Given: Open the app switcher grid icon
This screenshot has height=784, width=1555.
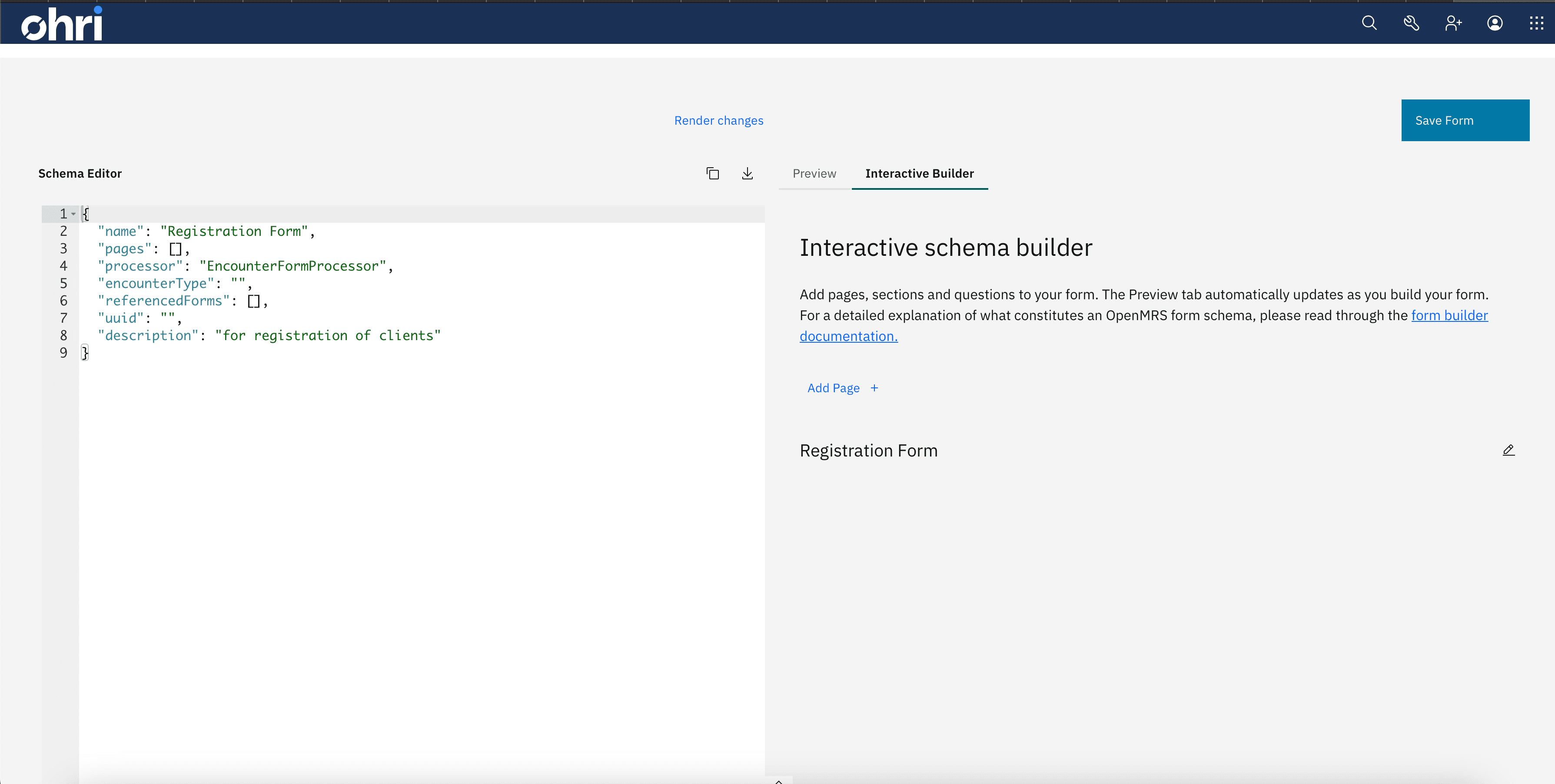Looking at the screenshot, I should pos(1536,23).
